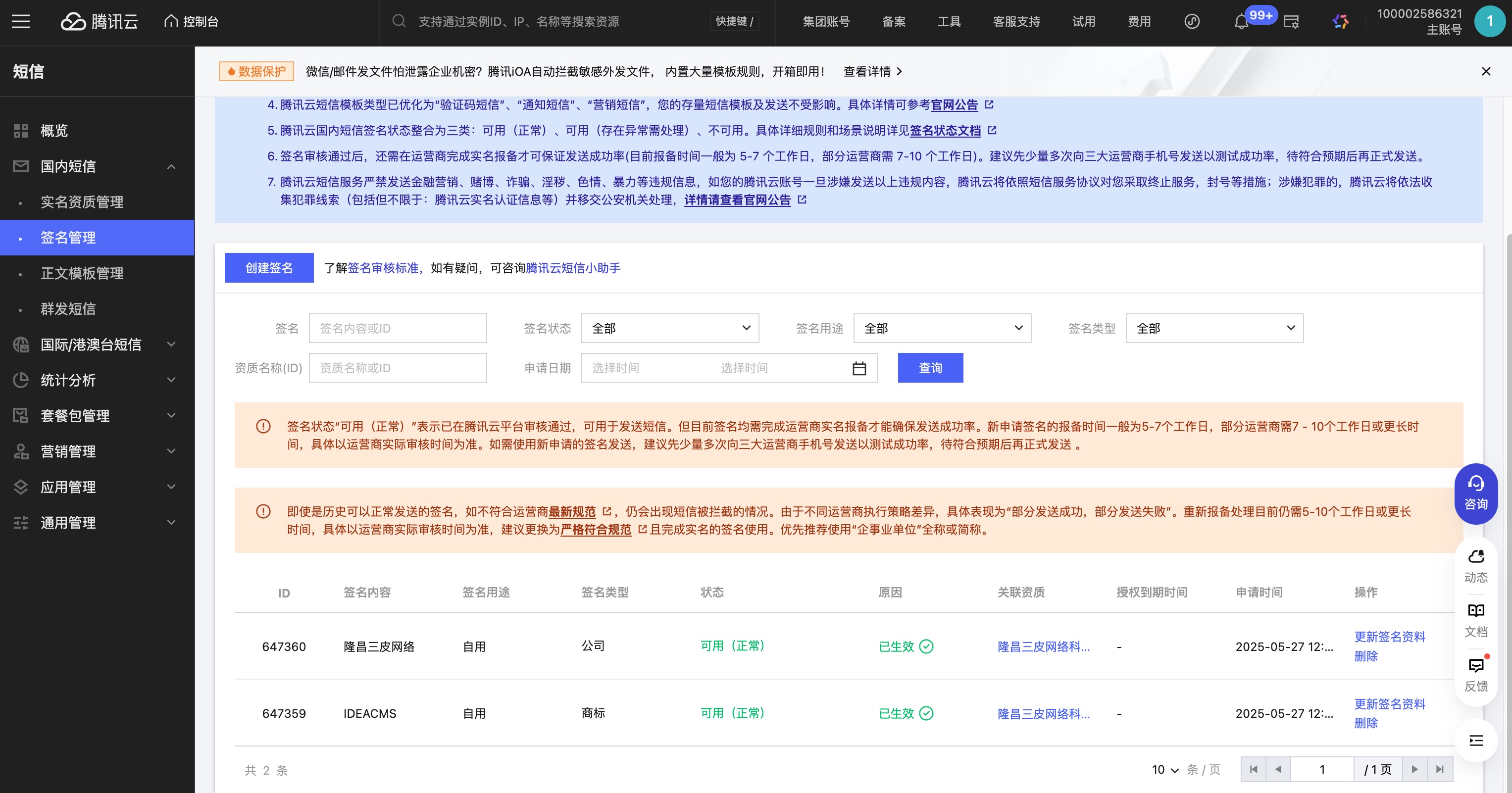
Task: Open the 文档 docs book icon
Action: point(1475,620)
